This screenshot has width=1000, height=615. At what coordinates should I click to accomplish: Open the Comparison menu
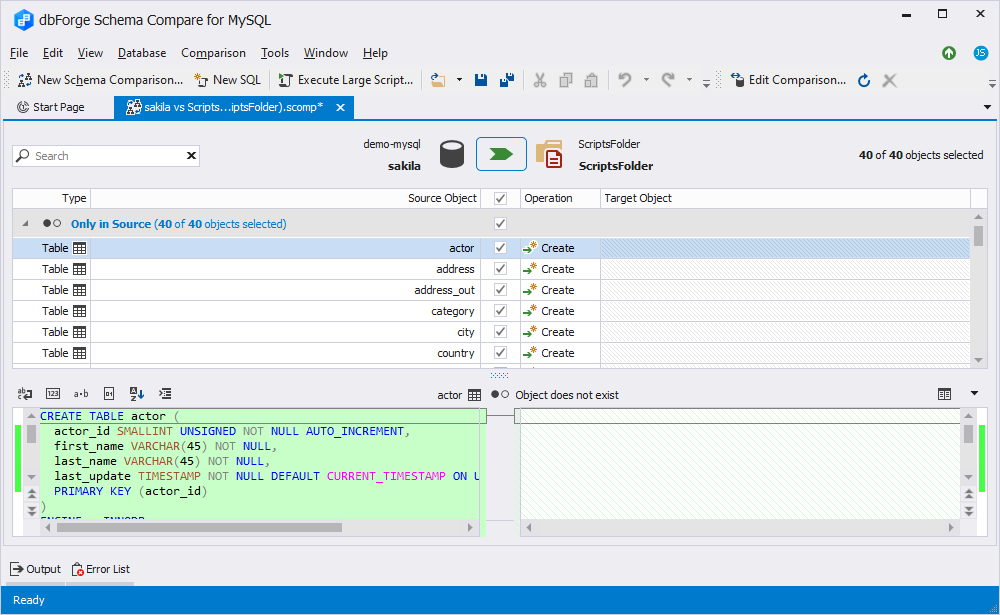214,53
